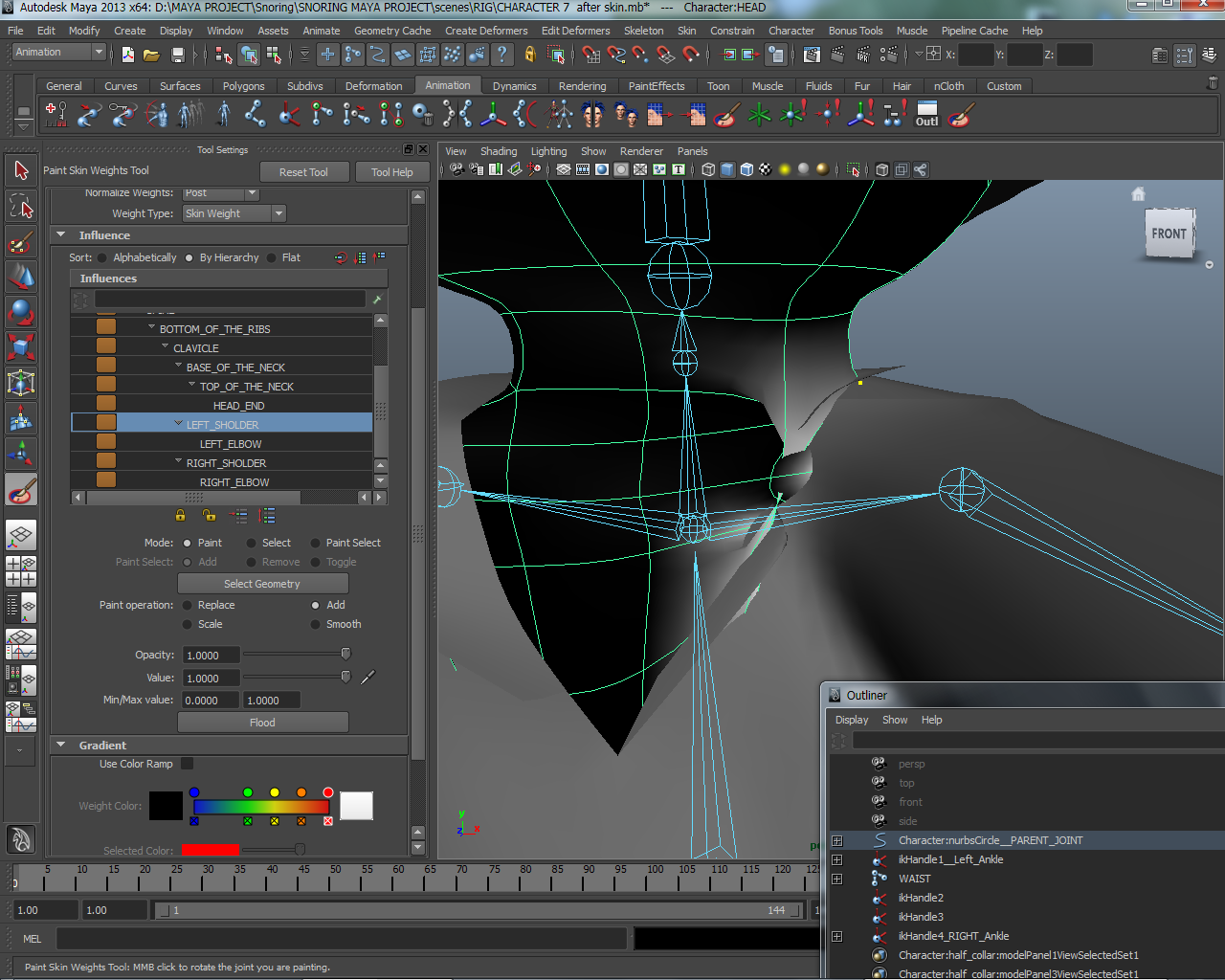Click the Reset Tool button
Image resolution: width=1225 pixels, height=980 pixels.
coord(303,172)
